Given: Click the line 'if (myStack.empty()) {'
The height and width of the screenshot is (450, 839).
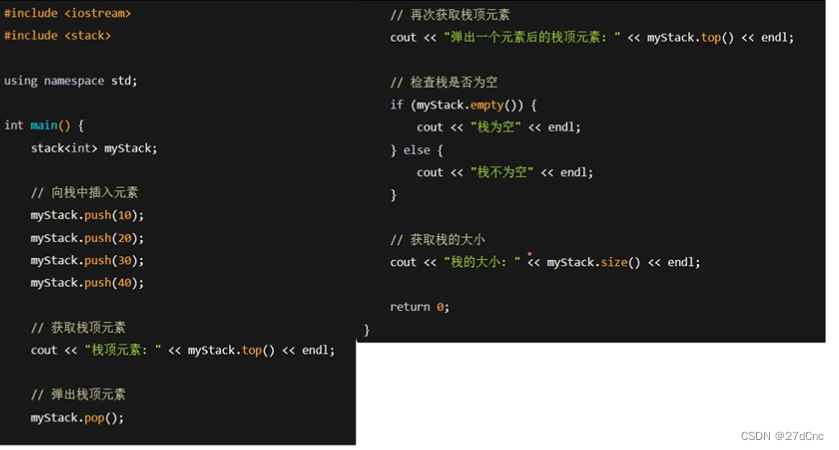Looking at the screenshot, I should [x=463, y=105].
